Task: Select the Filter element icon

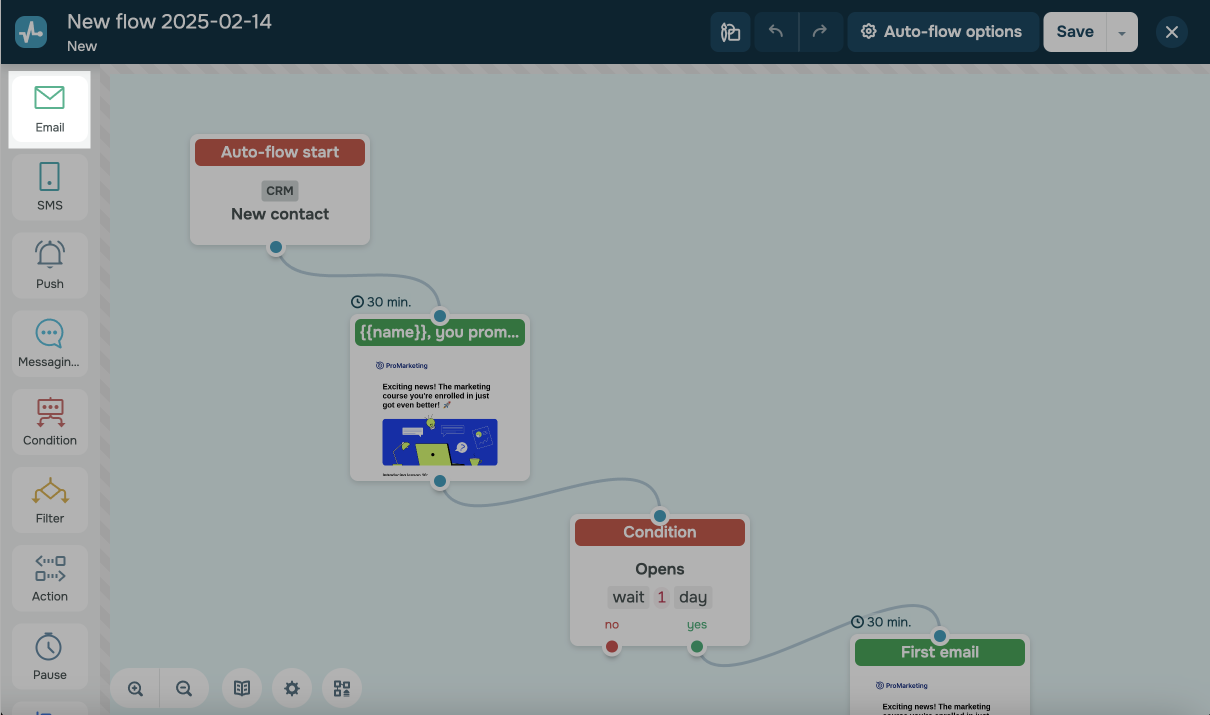Action: 49,499
